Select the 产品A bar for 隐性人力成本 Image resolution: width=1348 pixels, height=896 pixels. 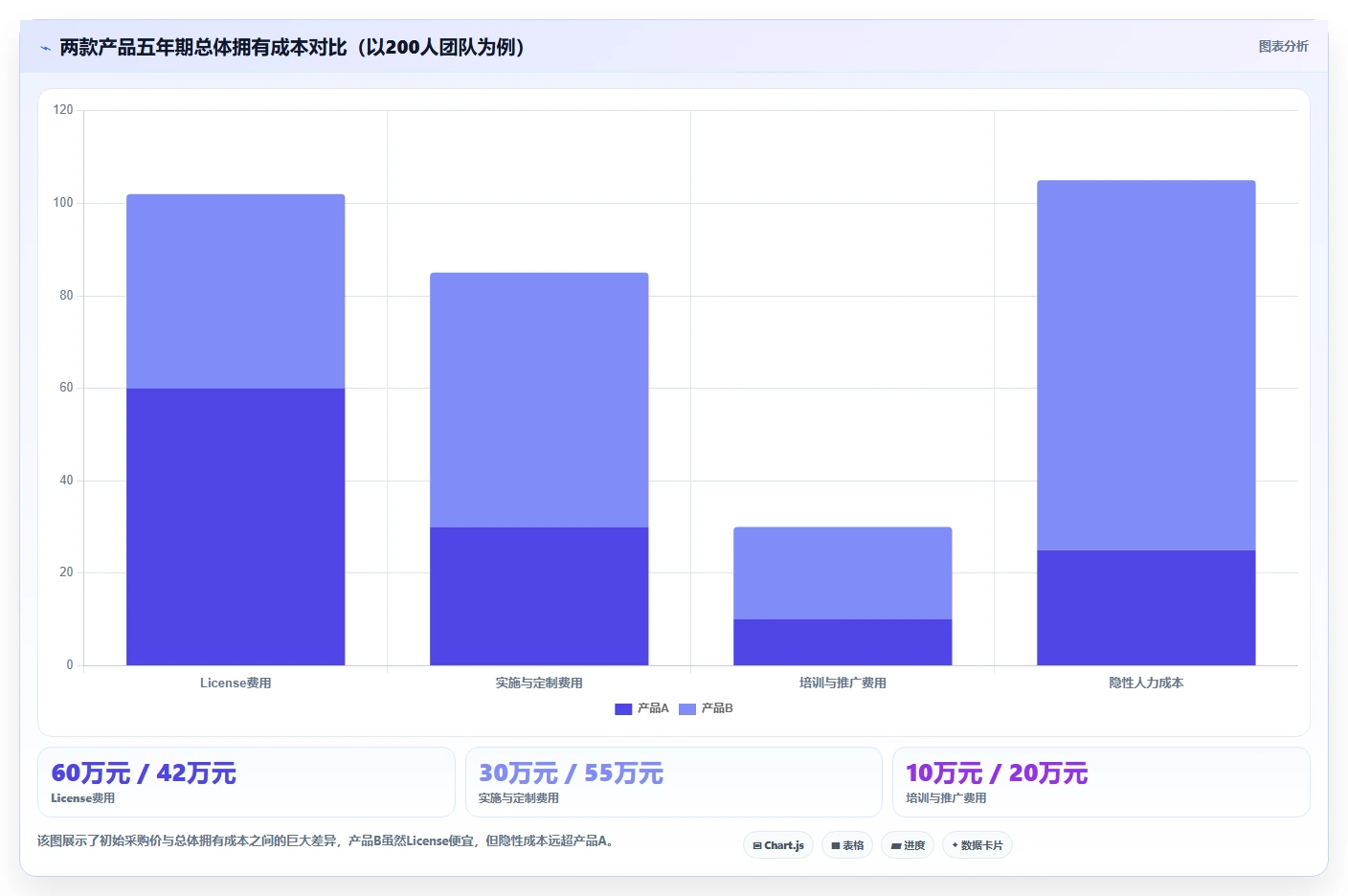coord(1146,608)
